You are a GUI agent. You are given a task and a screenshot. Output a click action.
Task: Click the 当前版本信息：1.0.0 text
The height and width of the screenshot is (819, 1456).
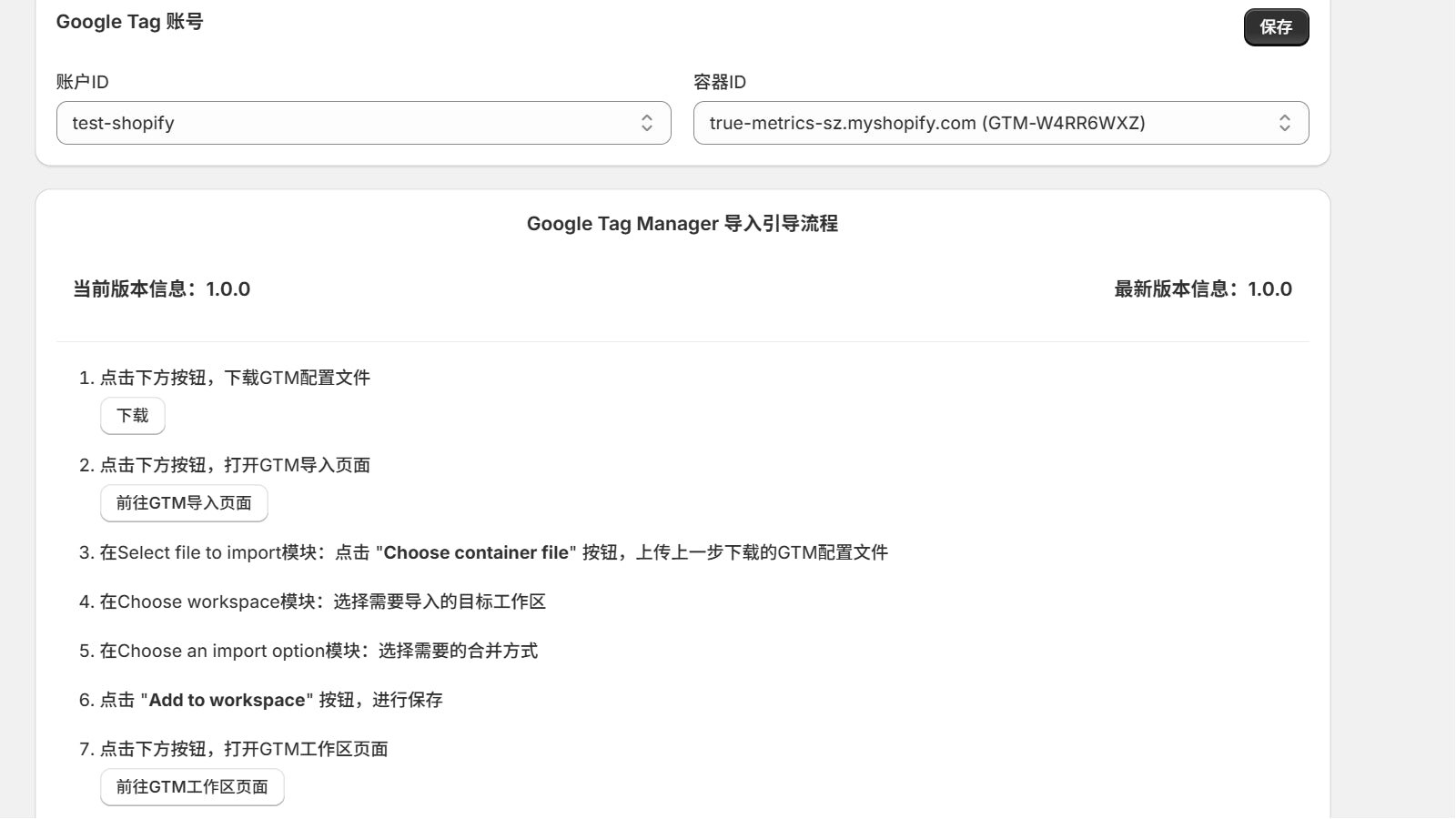pyautogui.click(x=161, y=289)
